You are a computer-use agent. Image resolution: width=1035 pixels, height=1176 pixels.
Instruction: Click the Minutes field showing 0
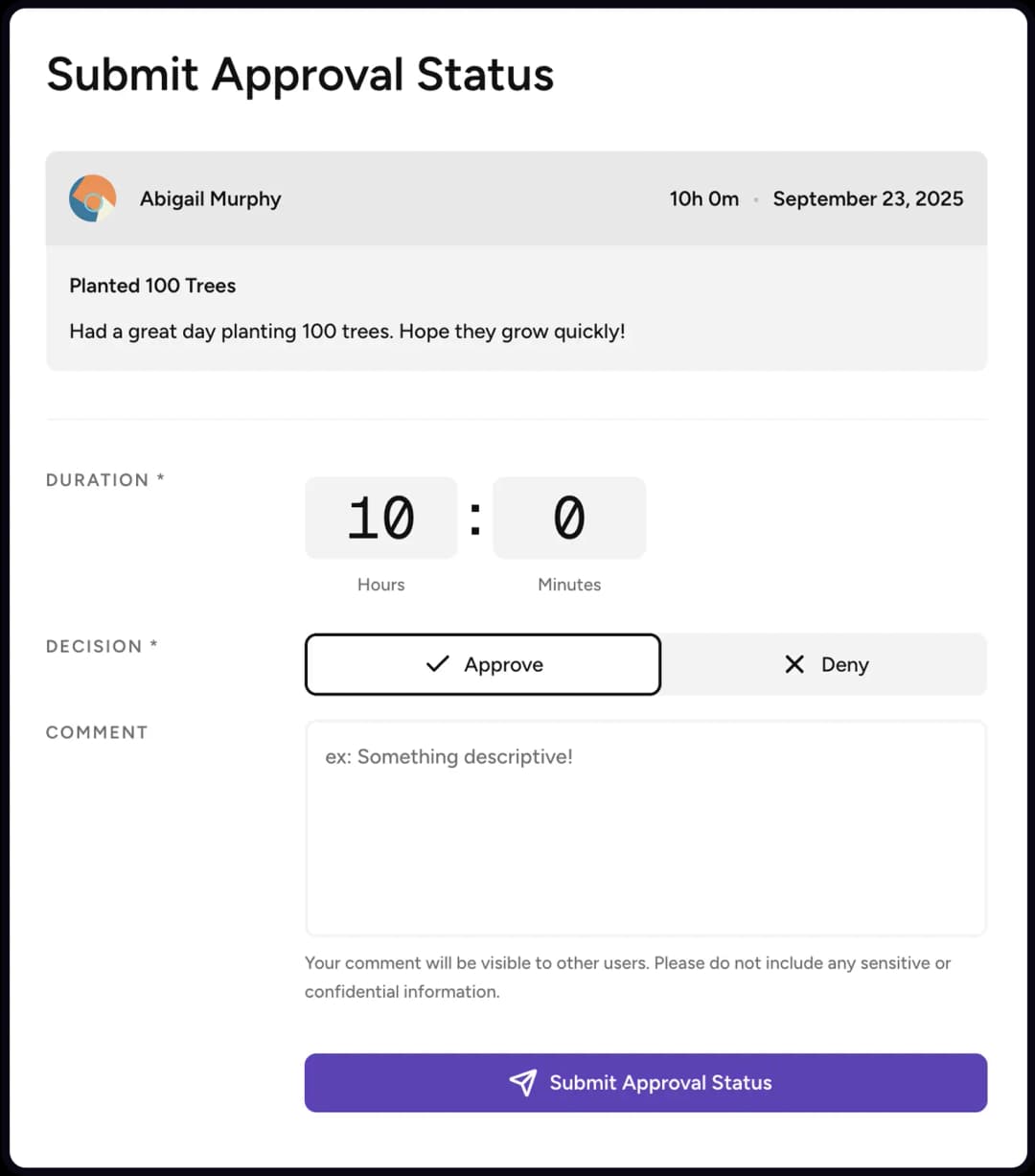[x=569, y=518]
